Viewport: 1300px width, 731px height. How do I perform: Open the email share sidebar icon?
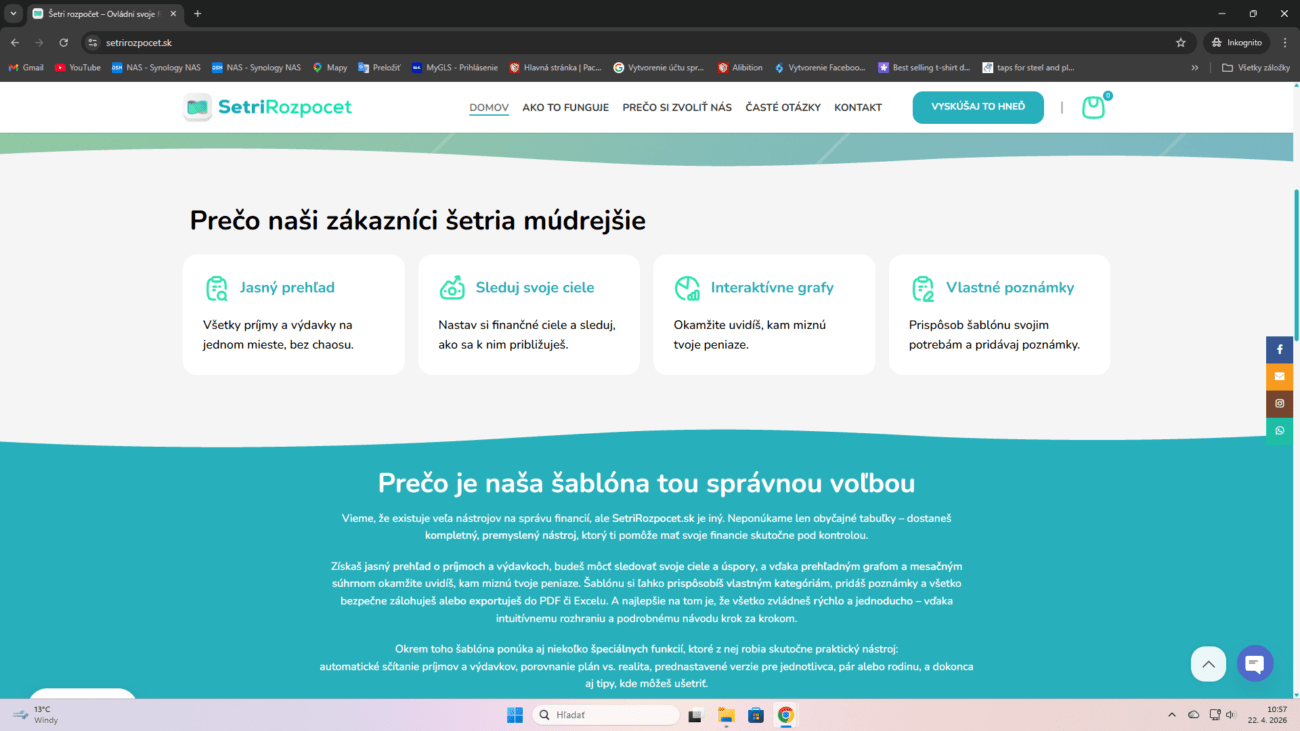(1279, 376)
